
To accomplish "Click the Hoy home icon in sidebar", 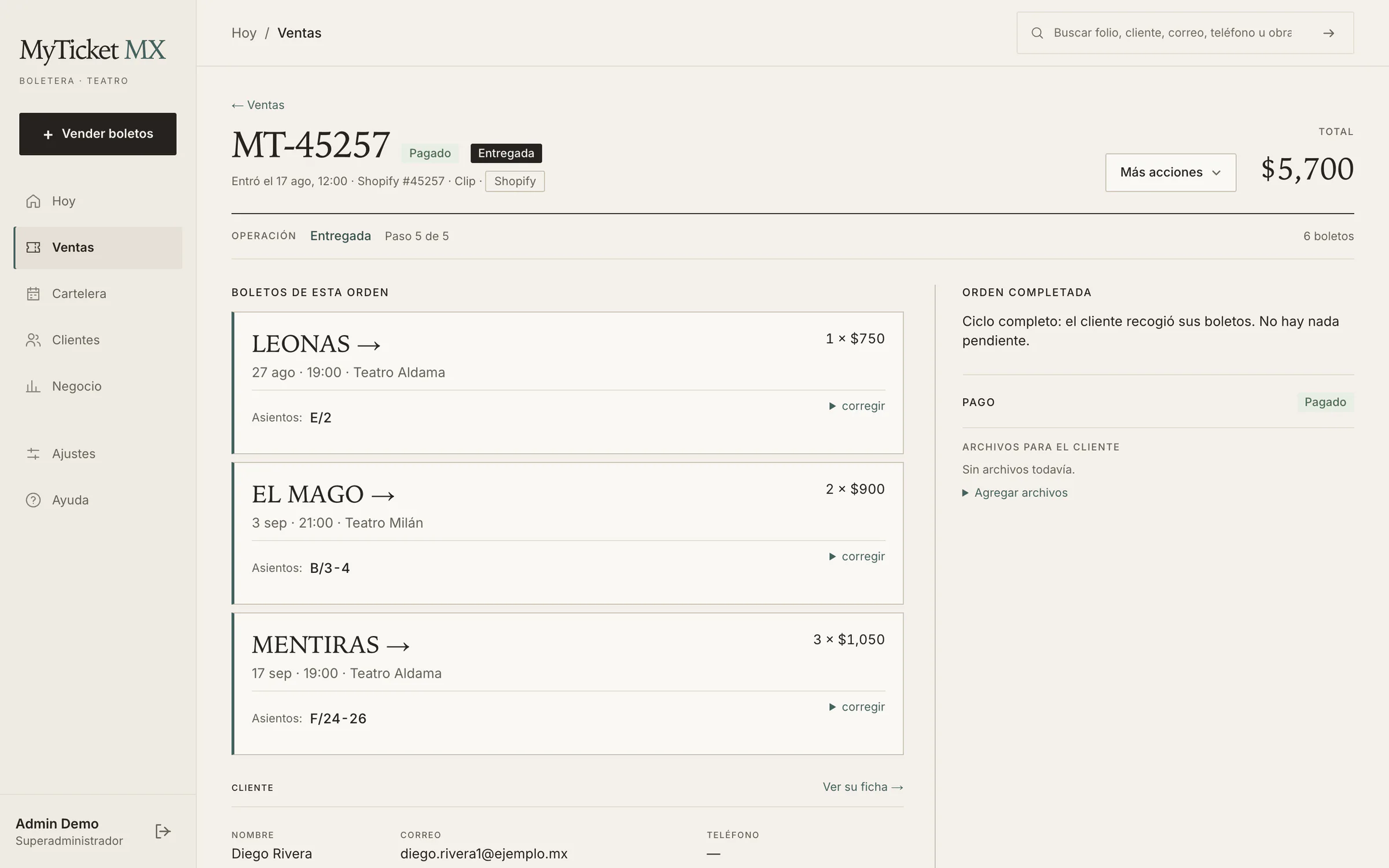I will [x=33, y=201].
